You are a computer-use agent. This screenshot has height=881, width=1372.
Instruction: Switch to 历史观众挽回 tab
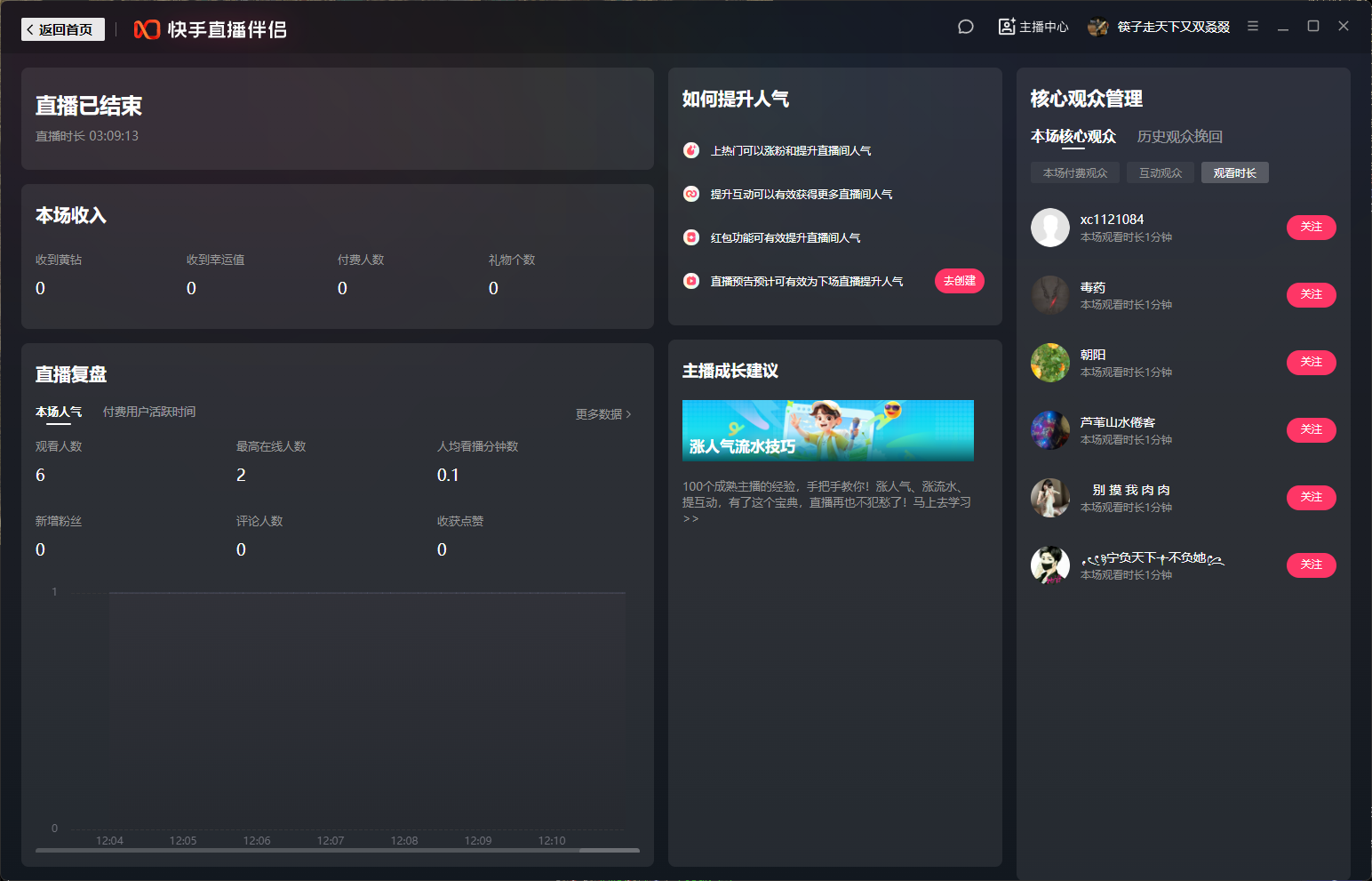pos(1180,136)
